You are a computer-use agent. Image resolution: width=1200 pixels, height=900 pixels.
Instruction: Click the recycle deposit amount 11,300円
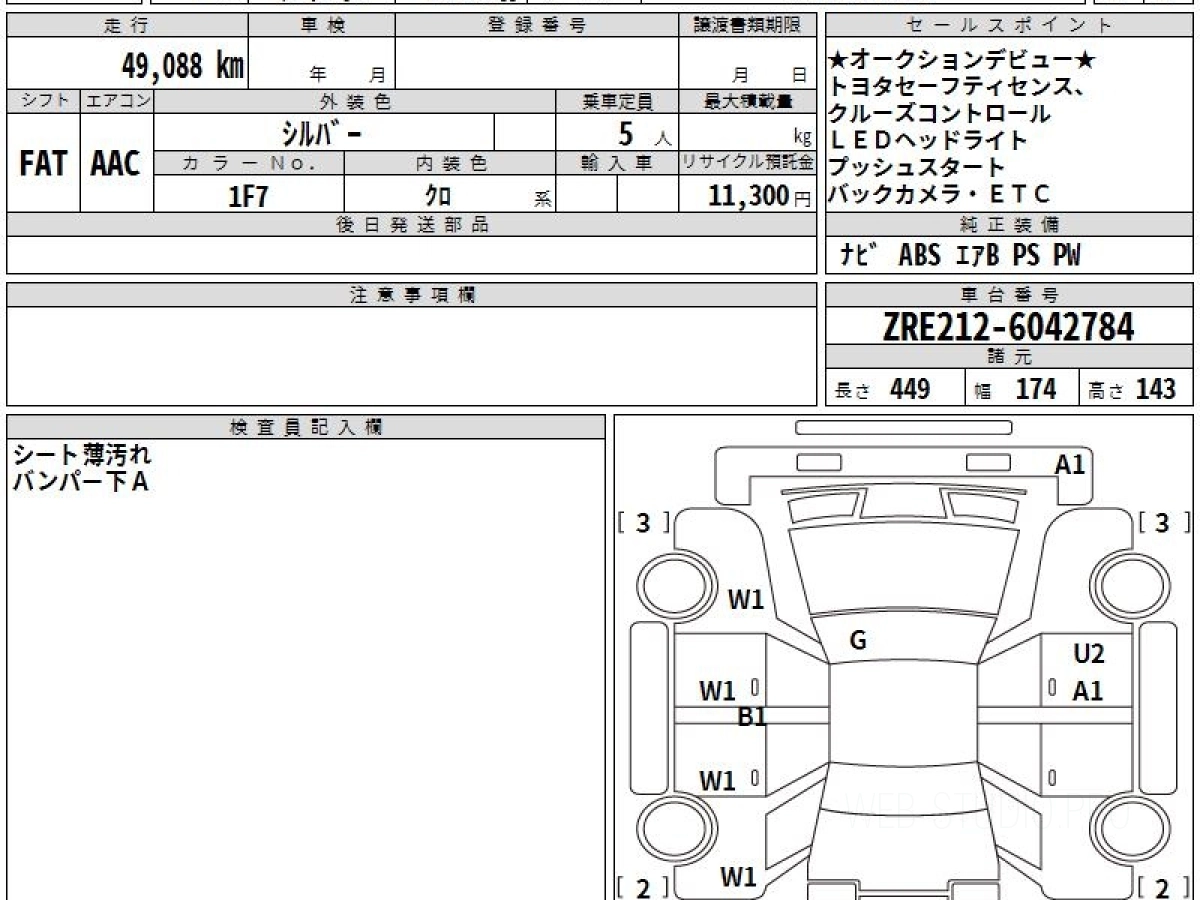click(x=760, y=196)
